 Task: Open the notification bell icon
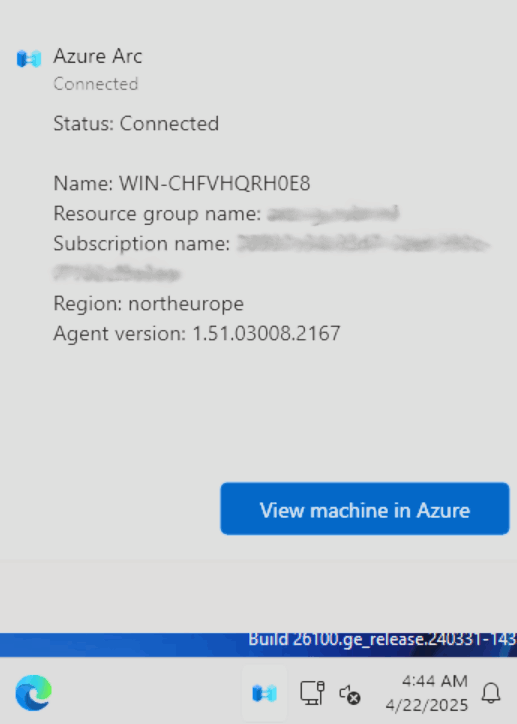[491, 693]
